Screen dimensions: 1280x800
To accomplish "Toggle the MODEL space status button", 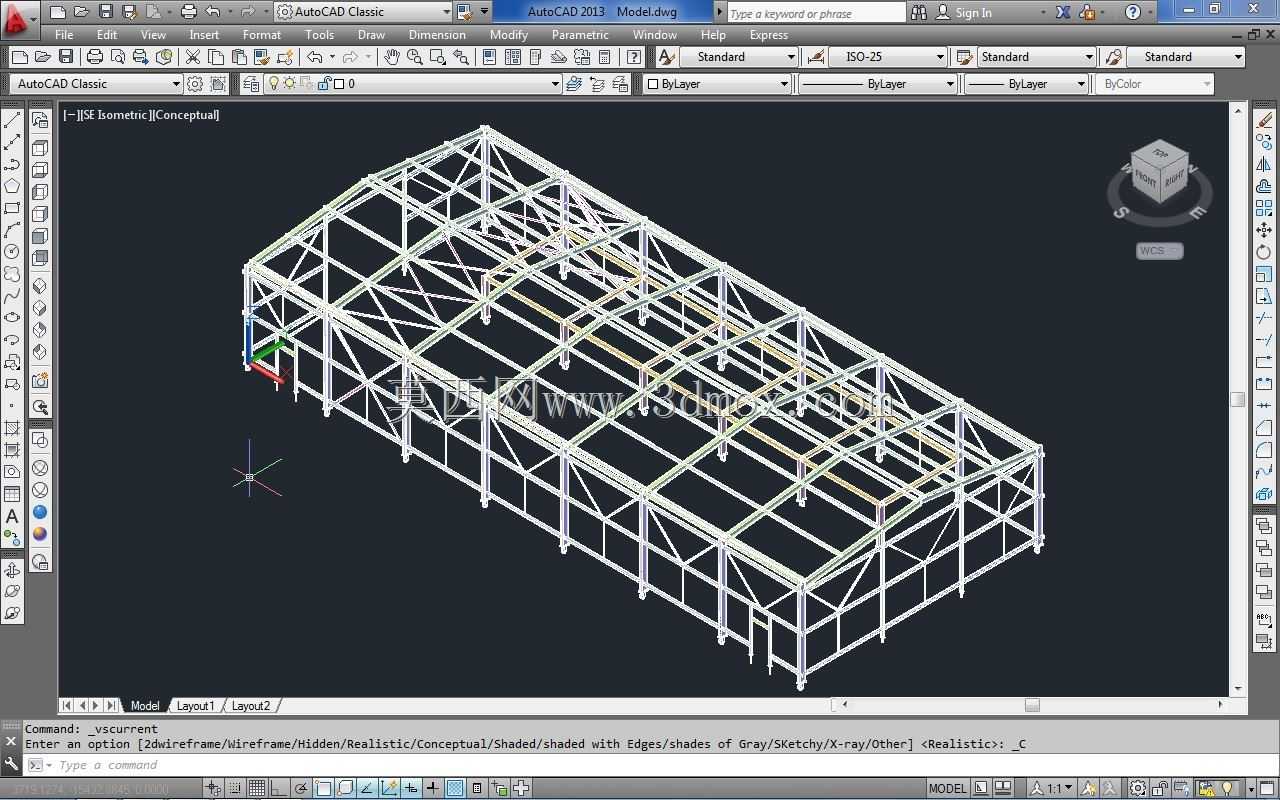I will pos(947,788).
